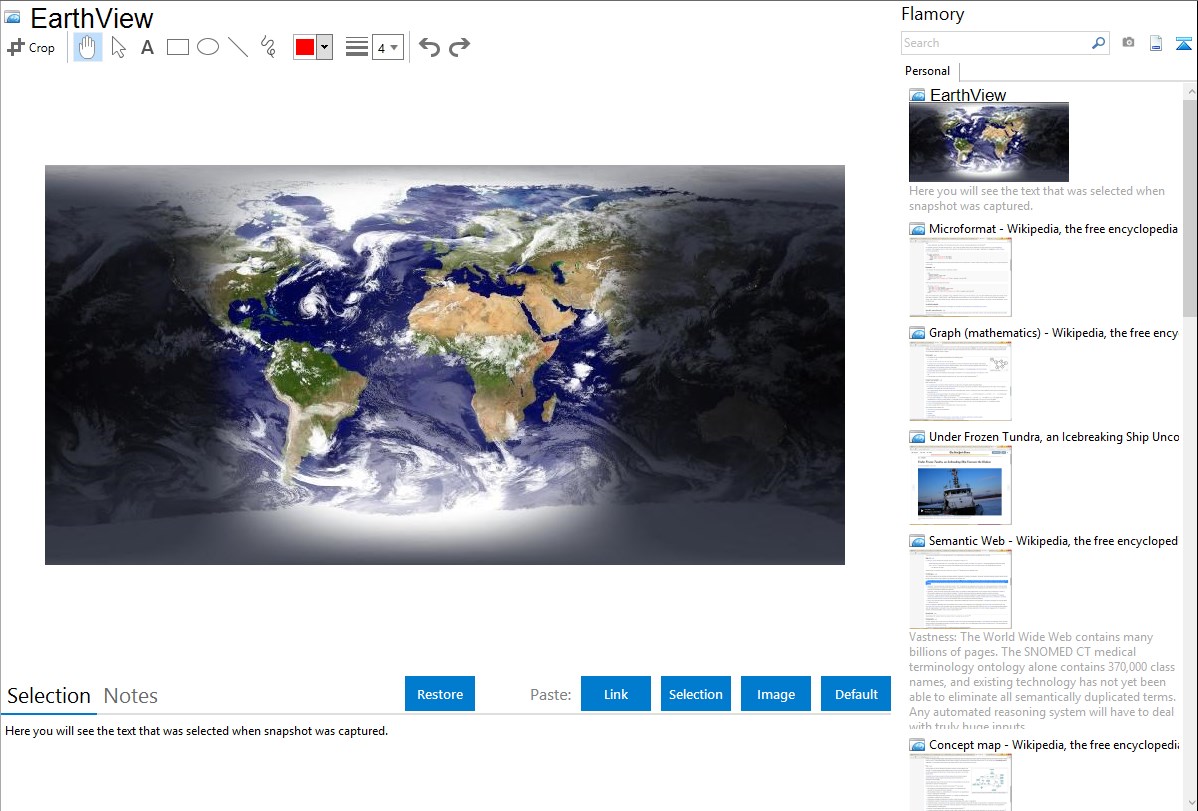Select the Crop tool
This screenshot has width=1198, height=811.
coord(31,47)
